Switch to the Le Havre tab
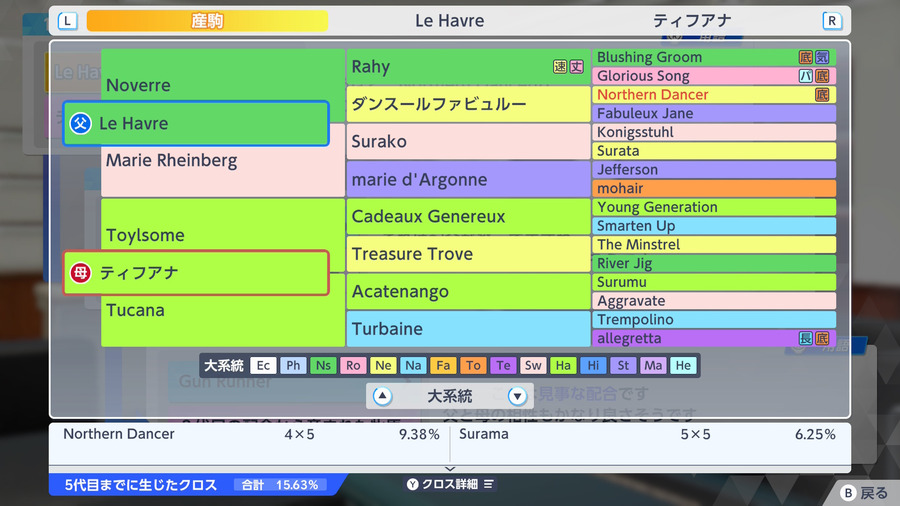This screenshot has height=506, width=900. (449, 21)
